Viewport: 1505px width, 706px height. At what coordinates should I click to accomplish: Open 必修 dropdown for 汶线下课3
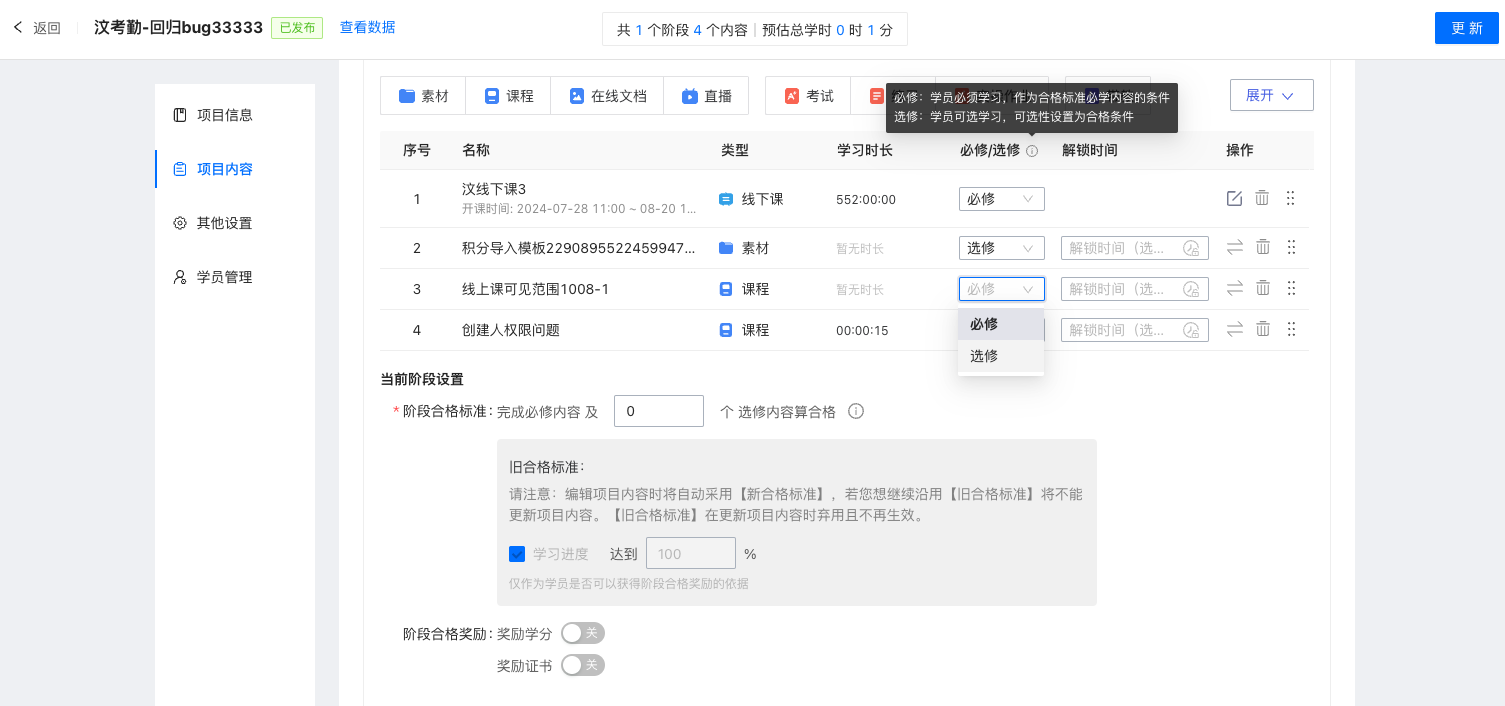pyautogui.click(x=1001, y=199)
